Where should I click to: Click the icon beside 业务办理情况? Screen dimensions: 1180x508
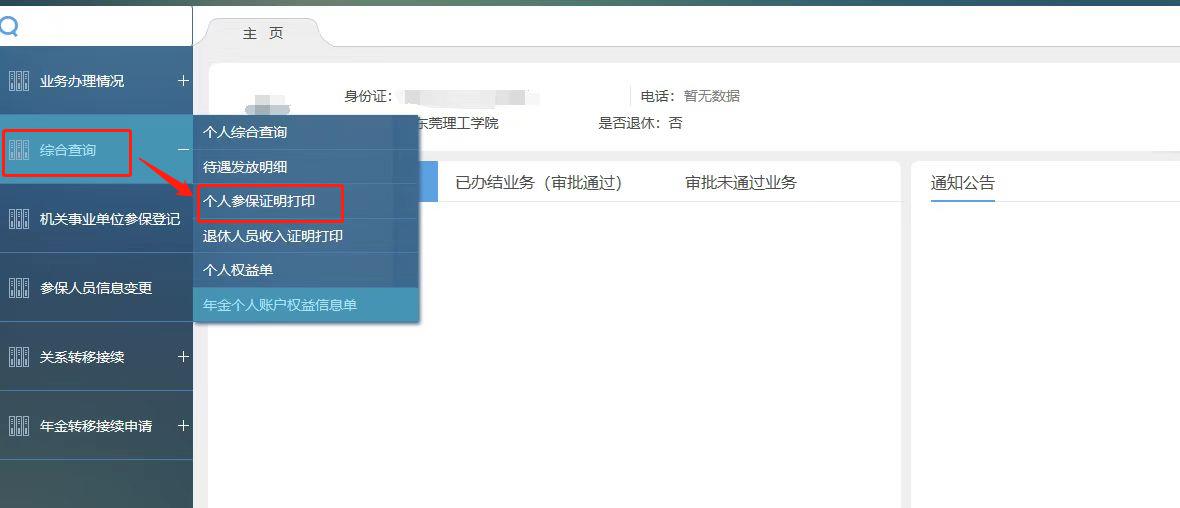18,81
